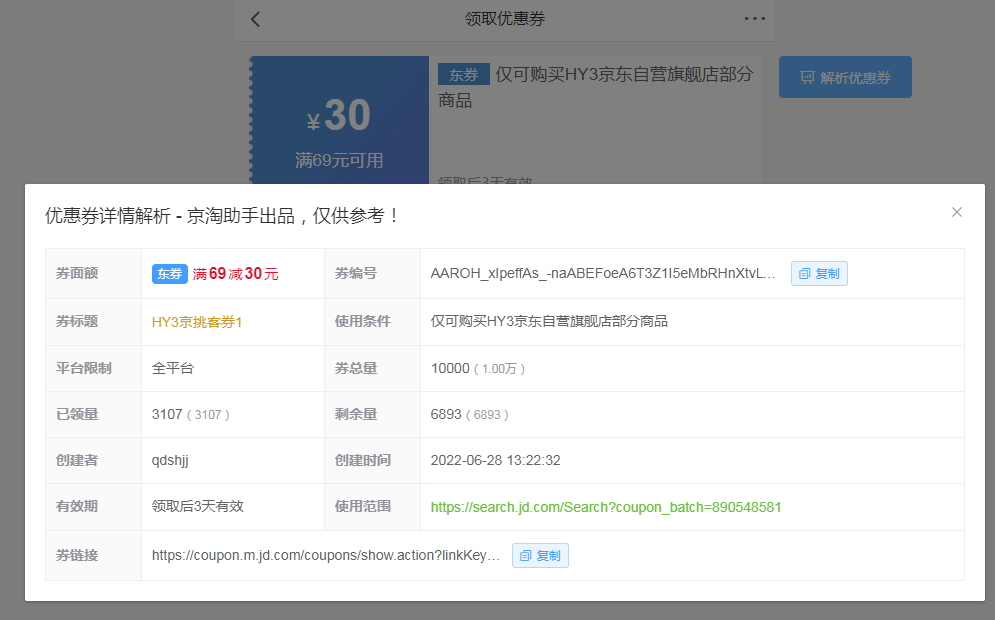The image size is (995, 620).
Task: Click the HY3京挑客券1 coupon title
Action: (197, 322)
